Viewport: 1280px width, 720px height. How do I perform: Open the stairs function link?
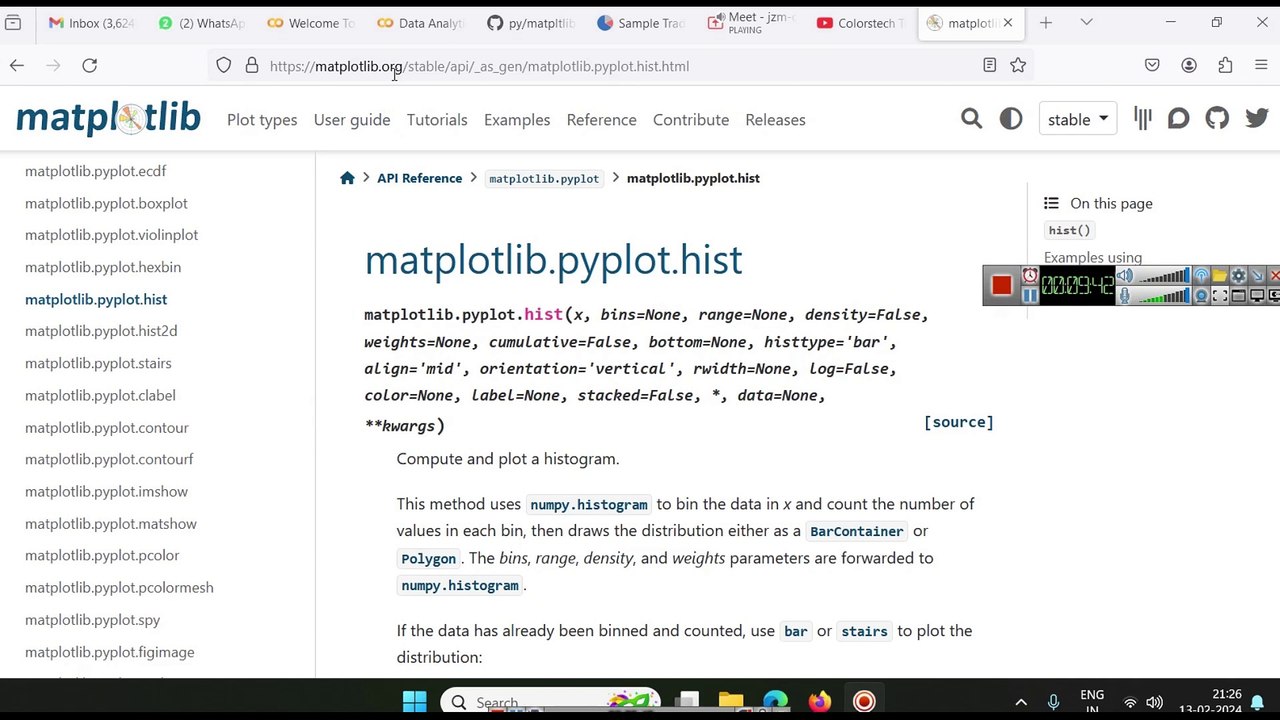864,631
